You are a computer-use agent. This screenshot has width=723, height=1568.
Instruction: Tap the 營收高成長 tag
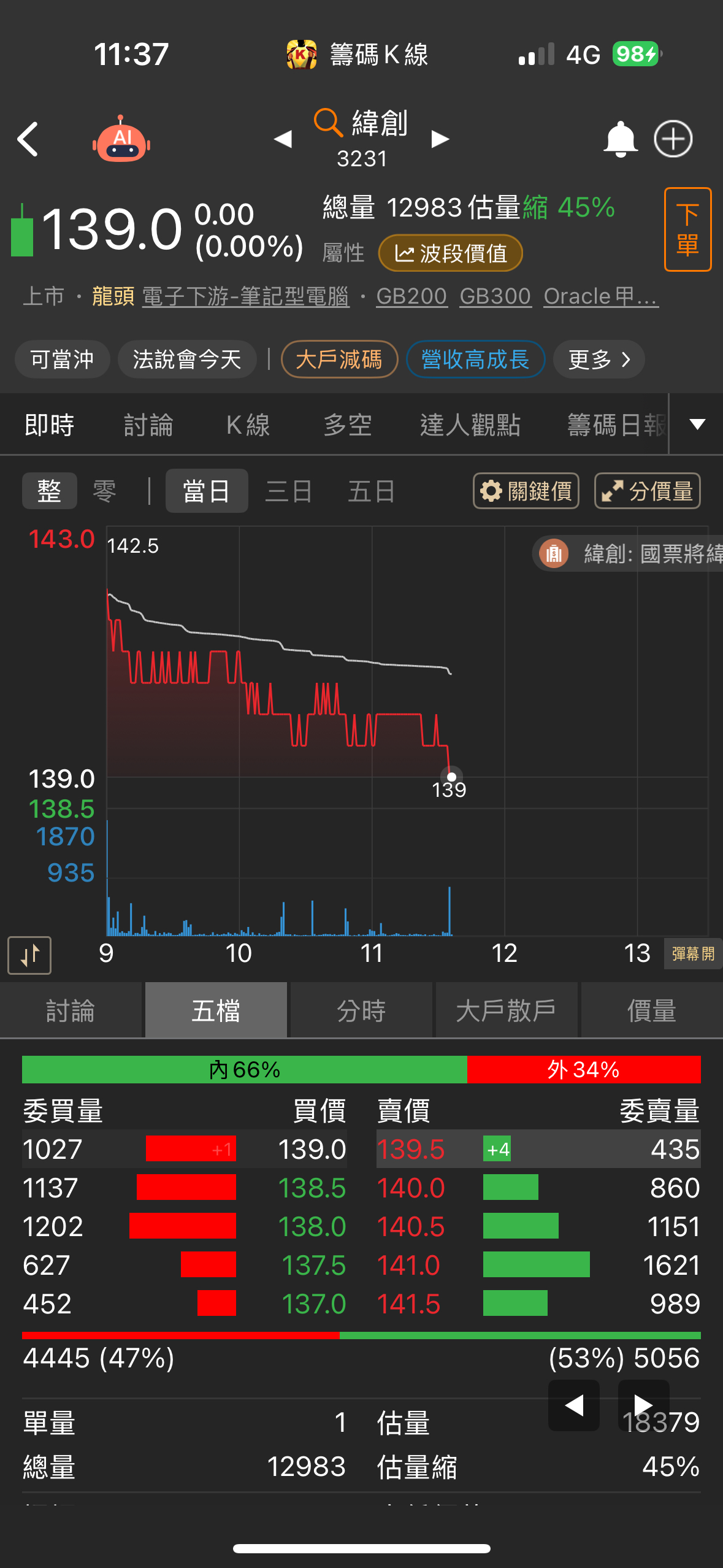pyautogui.click(x=475, y=359)
